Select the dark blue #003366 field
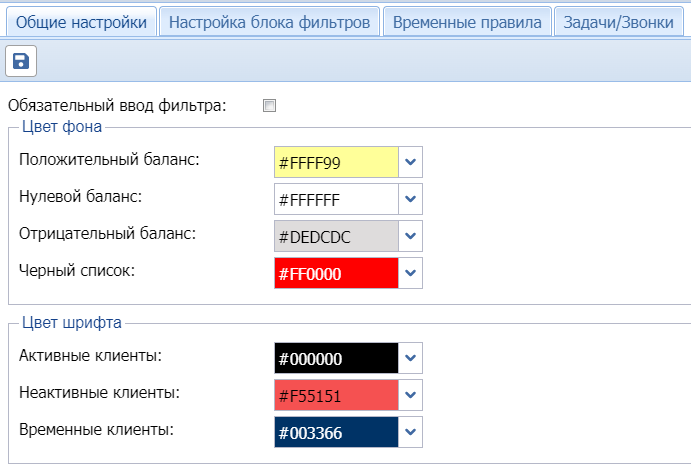Viewport: 691px width, 468px height. pyautogui.click(x=336, y=432)
